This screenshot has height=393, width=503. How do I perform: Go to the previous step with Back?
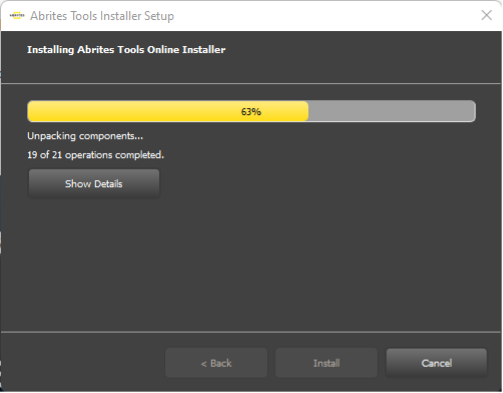[x=216, y=363]
